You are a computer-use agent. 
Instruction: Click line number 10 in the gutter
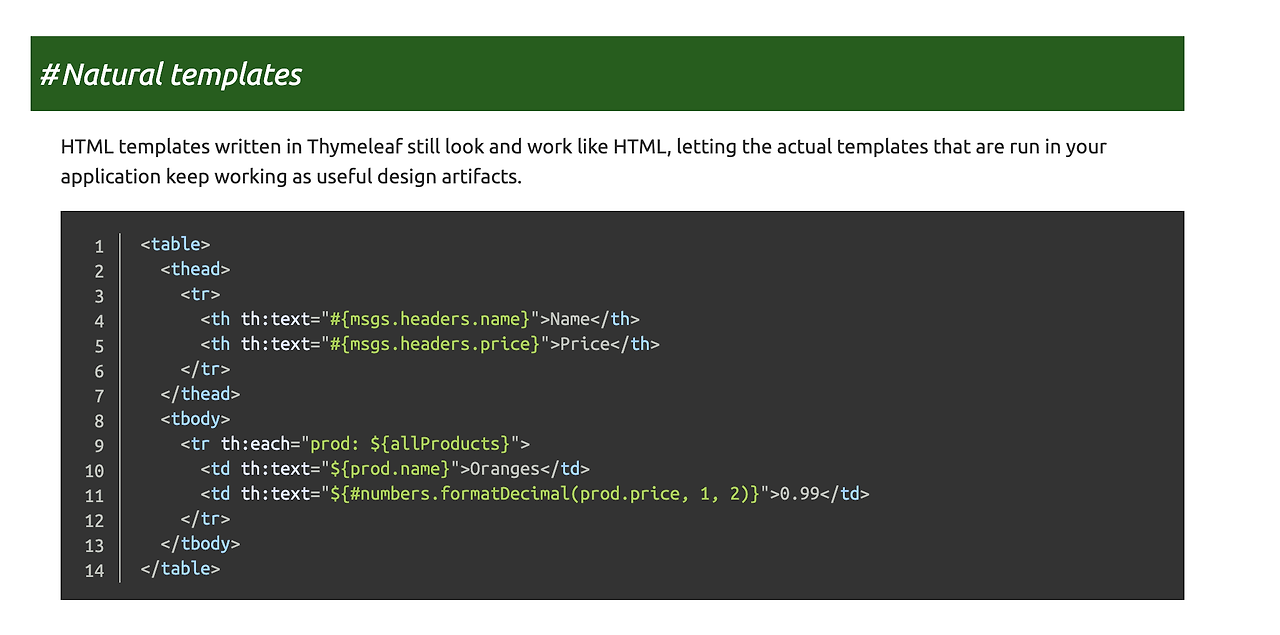[94, 471]
